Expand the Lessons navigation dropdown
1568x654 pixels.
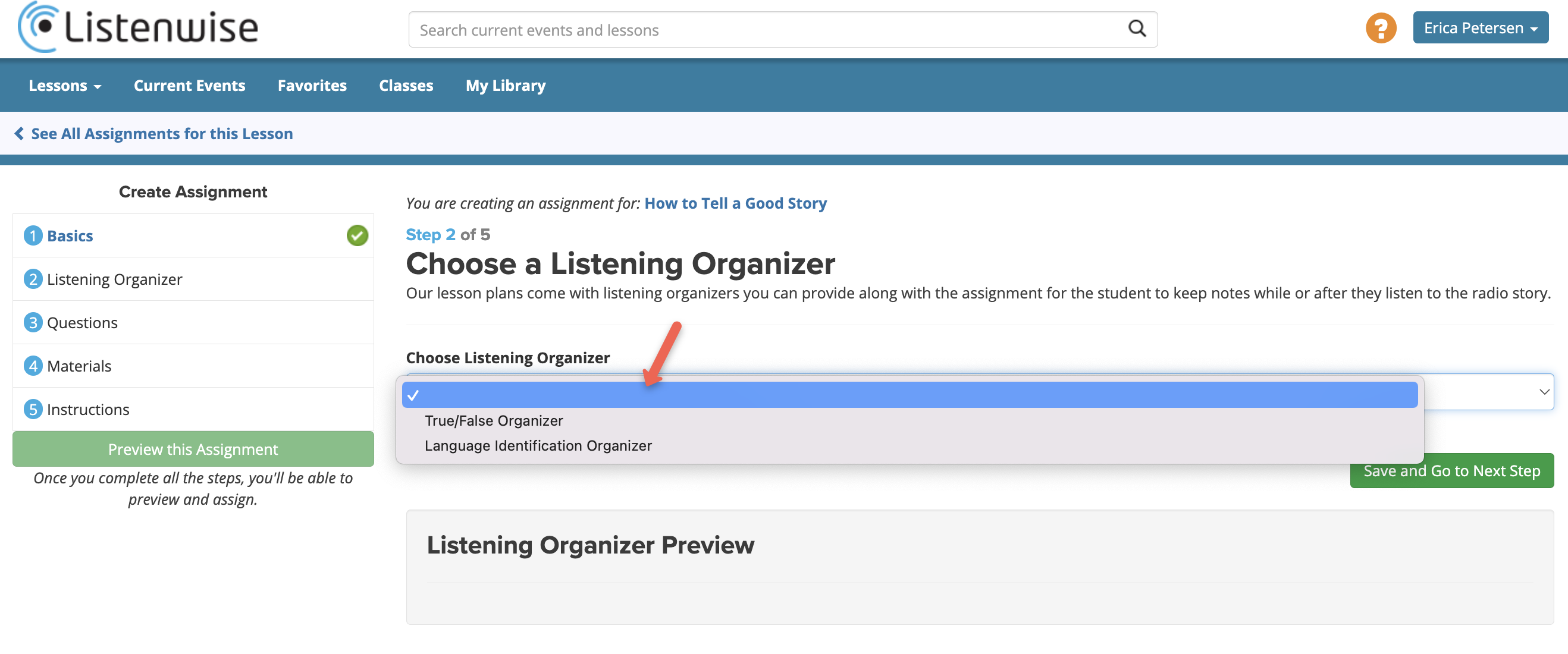[64, 86]
